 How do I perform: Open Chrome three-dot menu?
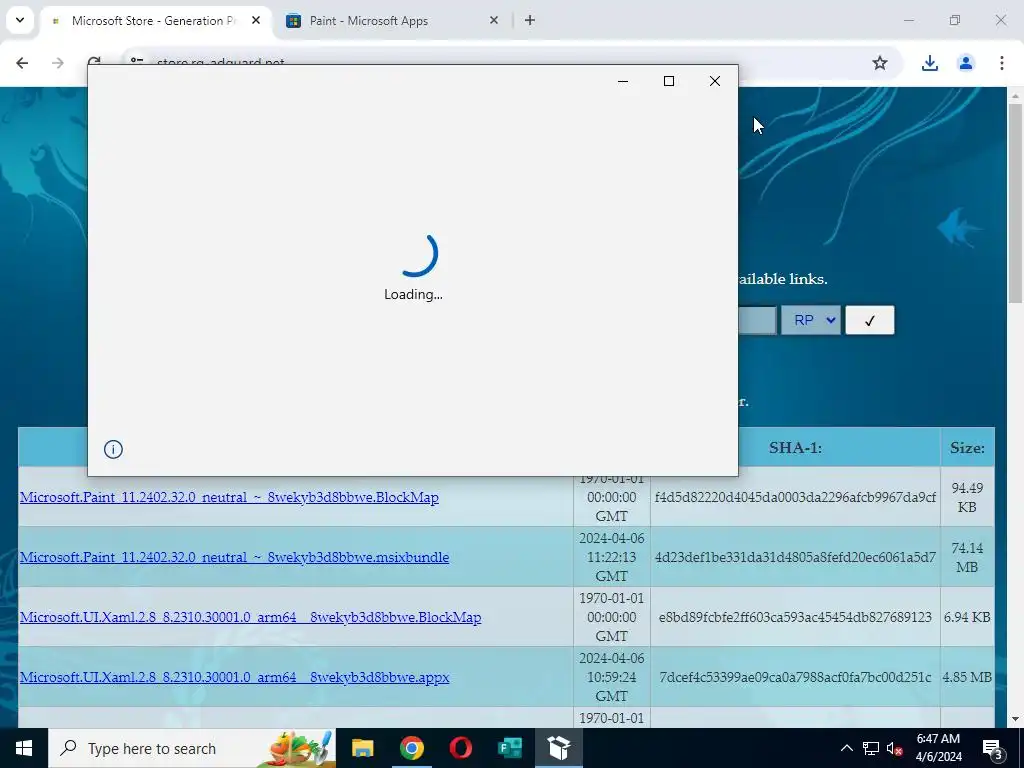point(1001,63)
